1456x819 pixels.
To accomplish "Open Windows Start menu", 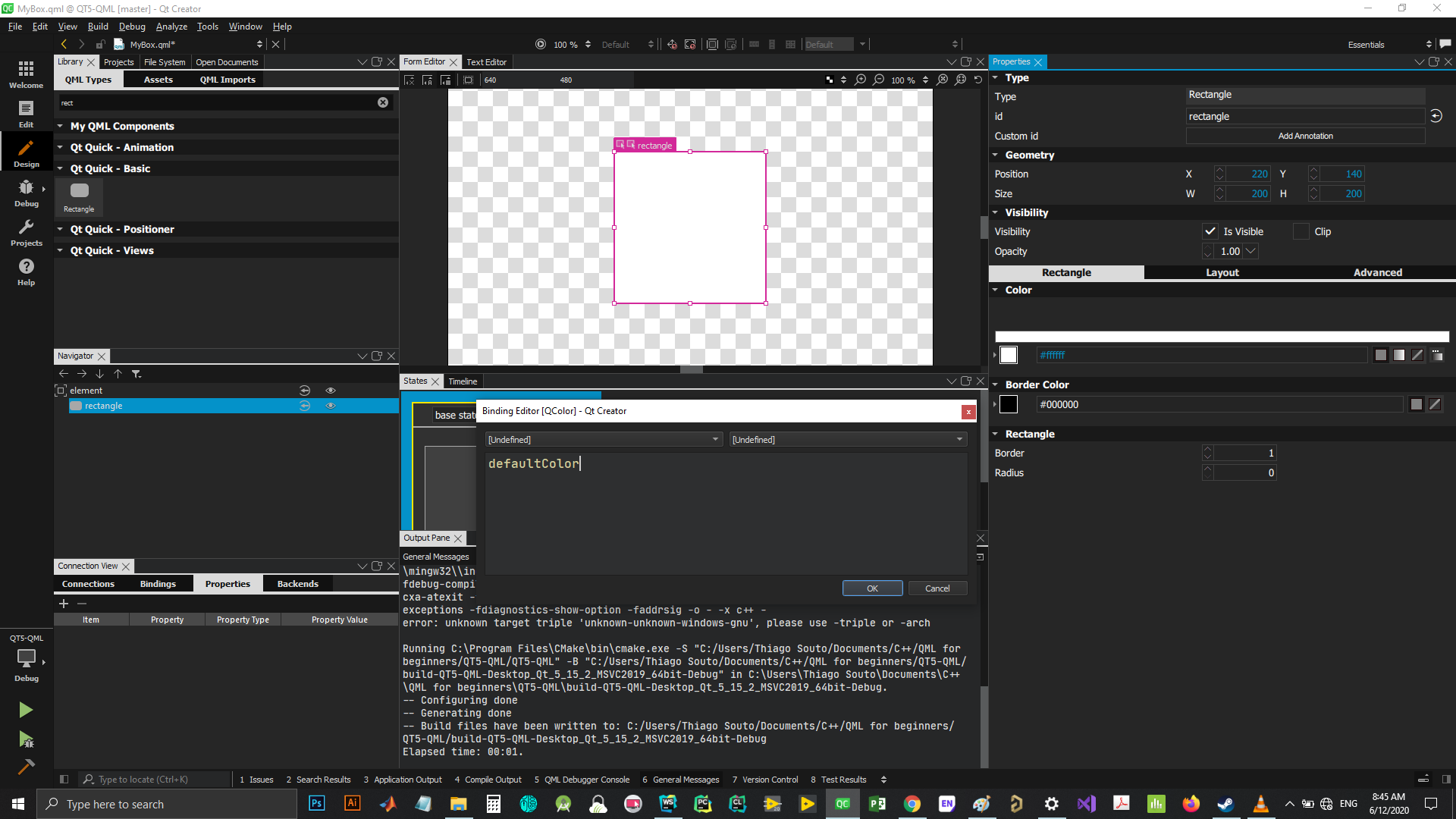I will (18, 804).
